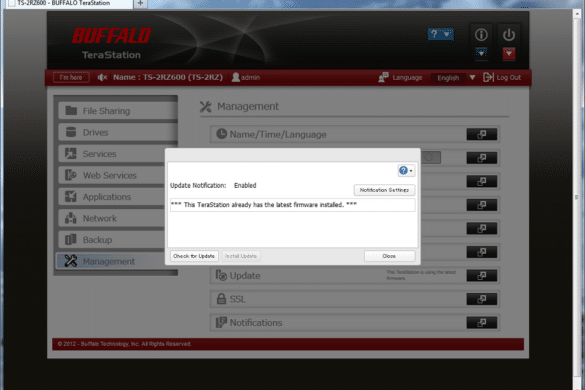Image resolution: width=585 pixels, height=390 pixels.
Task: Go to Web Services section
Action: 112,175
